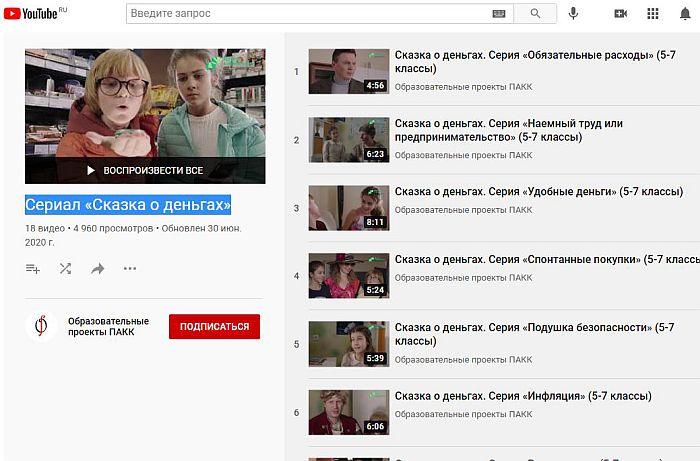Open the create video camera icon

tap(621, 13)
